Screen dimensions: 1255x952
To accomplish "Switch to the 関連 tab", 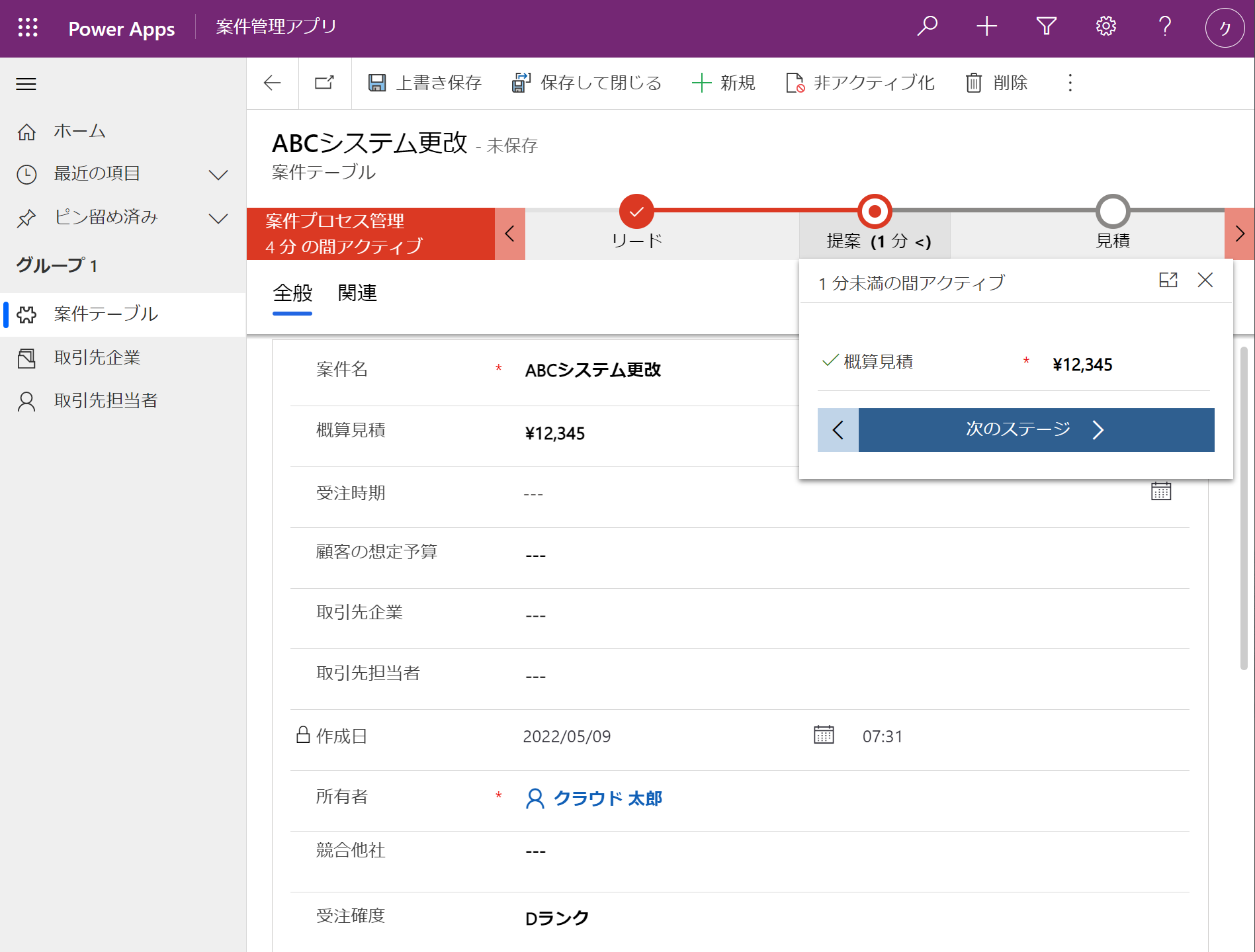I will pyautogui.click(x=357, y=293).
